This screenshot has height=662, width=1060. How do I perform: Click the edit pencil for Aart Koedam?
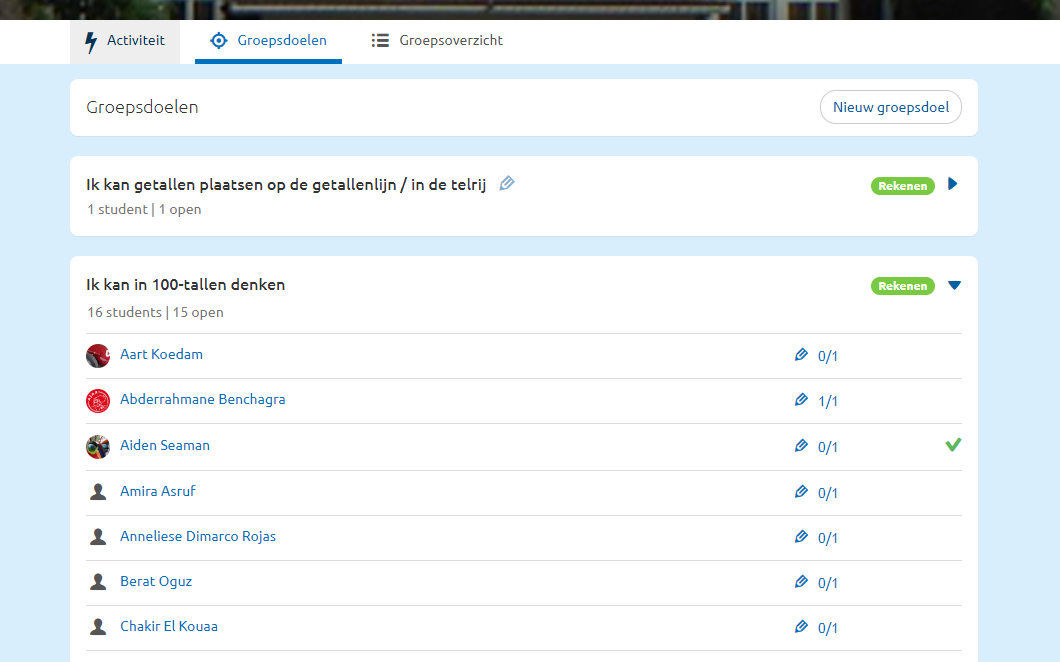pos(801,355)
